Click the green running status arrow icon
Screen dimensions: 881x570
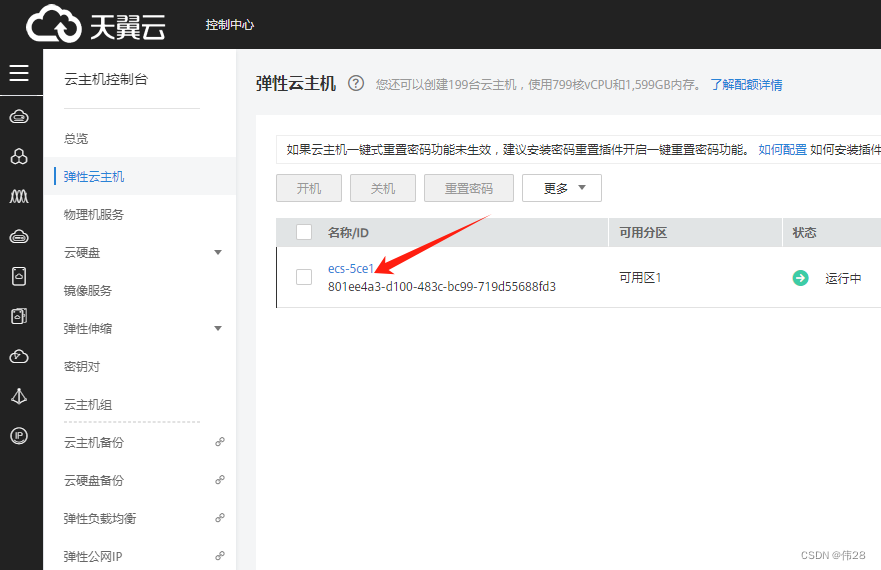pos(800,278)
